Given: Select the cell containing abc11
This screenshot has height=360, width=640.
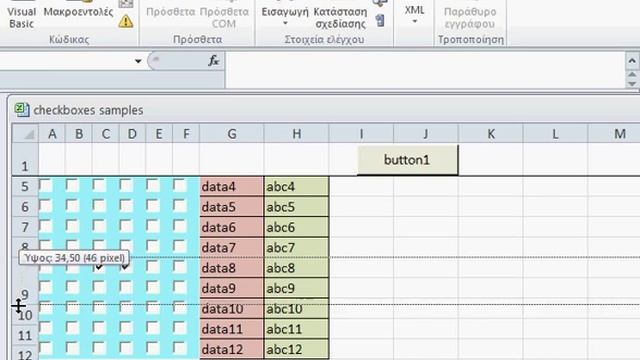Looking at the screenshot, I should point(296,329).
